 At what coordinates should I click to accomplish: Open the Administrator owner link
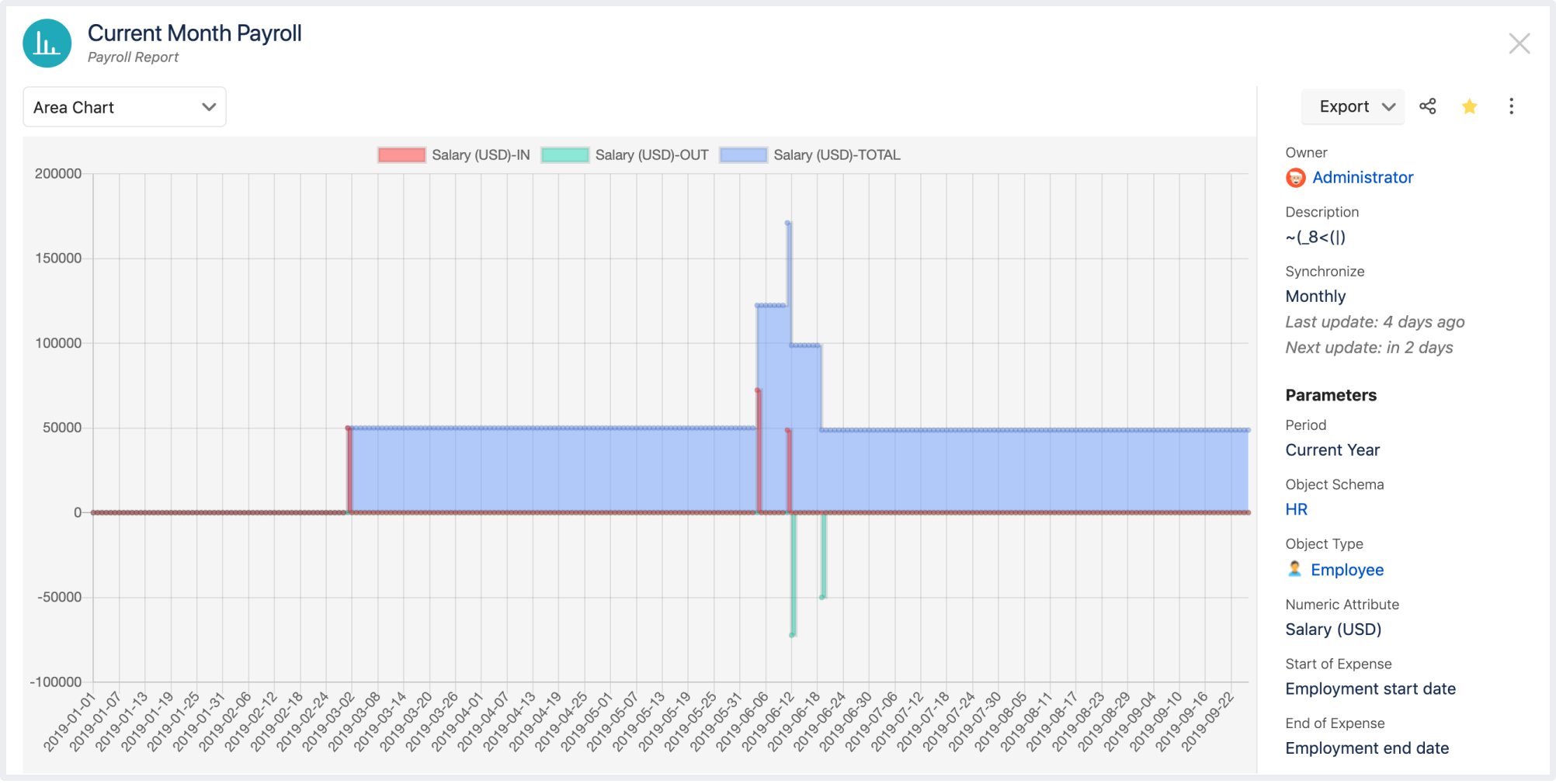[1362, 178]
